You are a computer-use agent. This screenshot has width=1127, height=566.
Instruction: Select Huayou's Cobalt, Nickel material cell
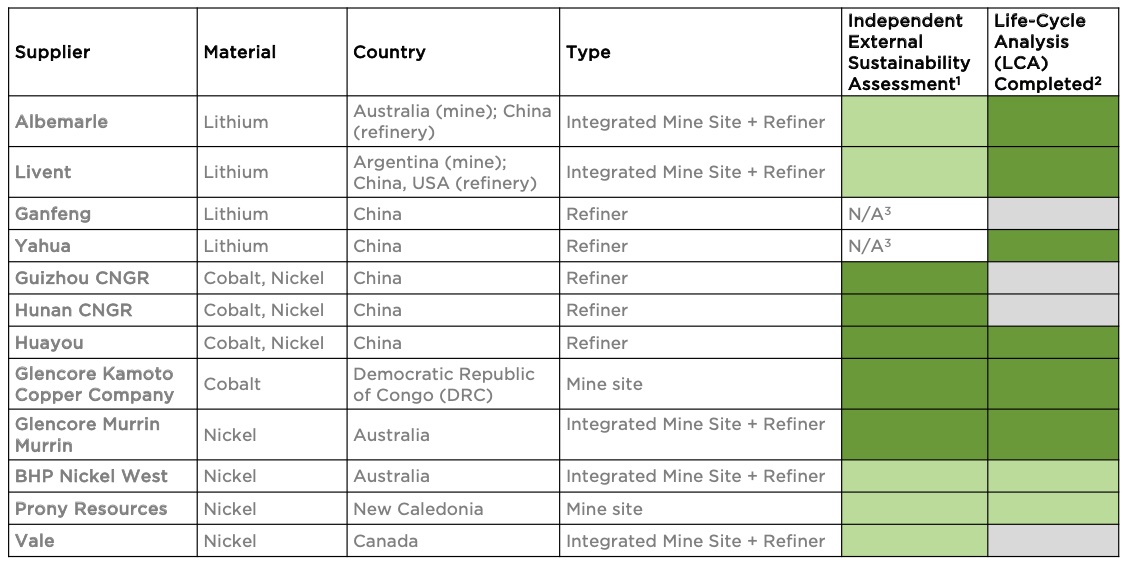coord(272,343)
